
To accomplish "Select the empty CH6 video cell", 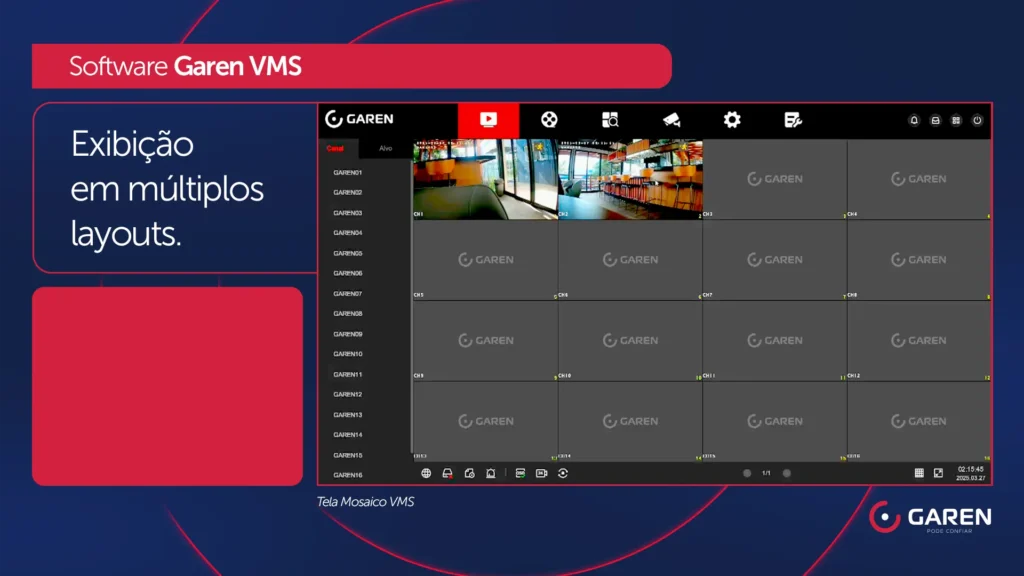I will tap(630, 260).
